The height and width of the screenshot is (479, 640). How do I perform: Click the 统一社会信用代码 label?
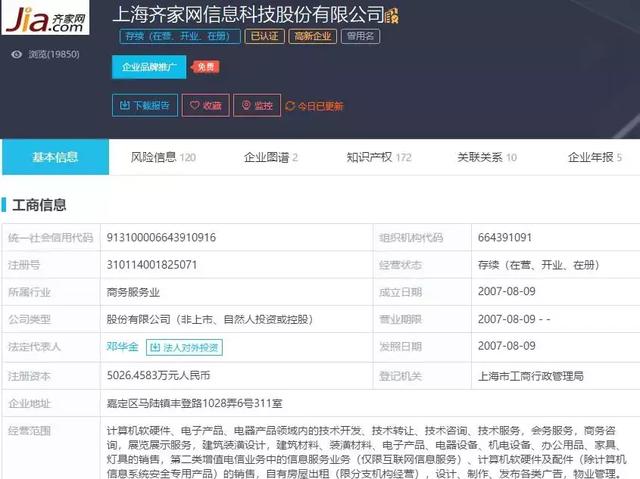click(51, 237)
